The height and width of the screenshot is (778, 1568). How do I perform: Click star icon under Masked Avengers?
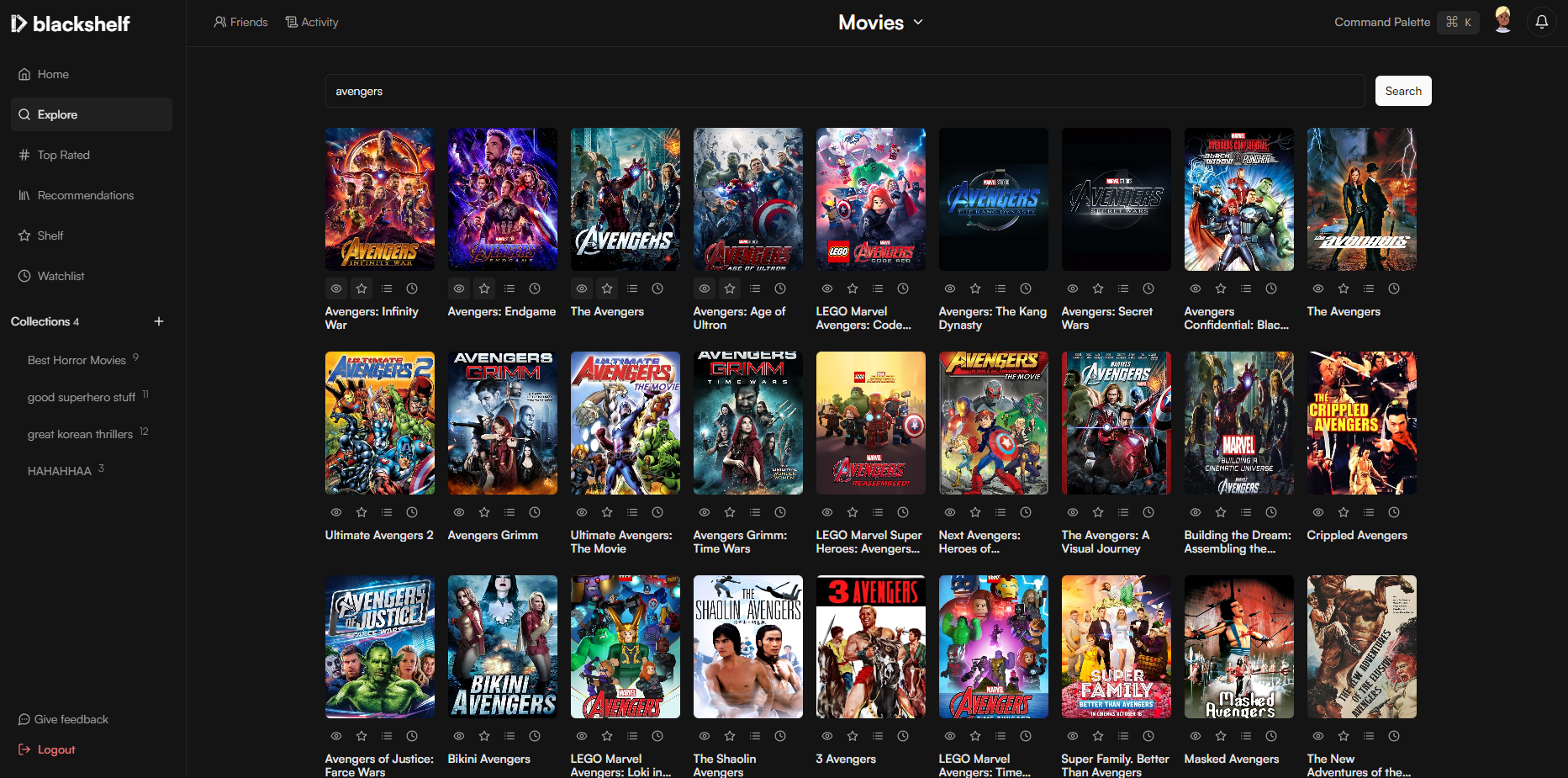pyautogui.click(x=1221, y=736)
